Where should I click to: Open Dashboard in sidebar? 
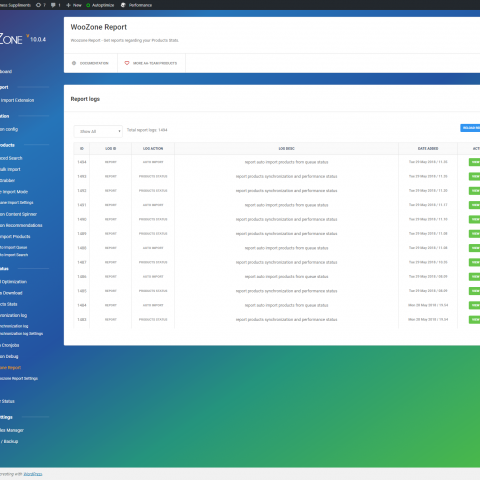(6, 72)
